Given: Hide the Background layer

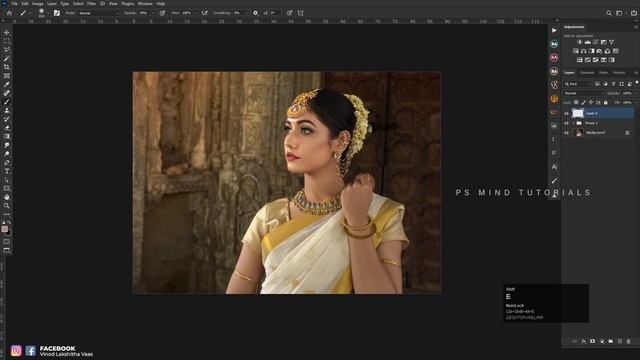Looking at the screenshot, I should [x=567, y=133].
